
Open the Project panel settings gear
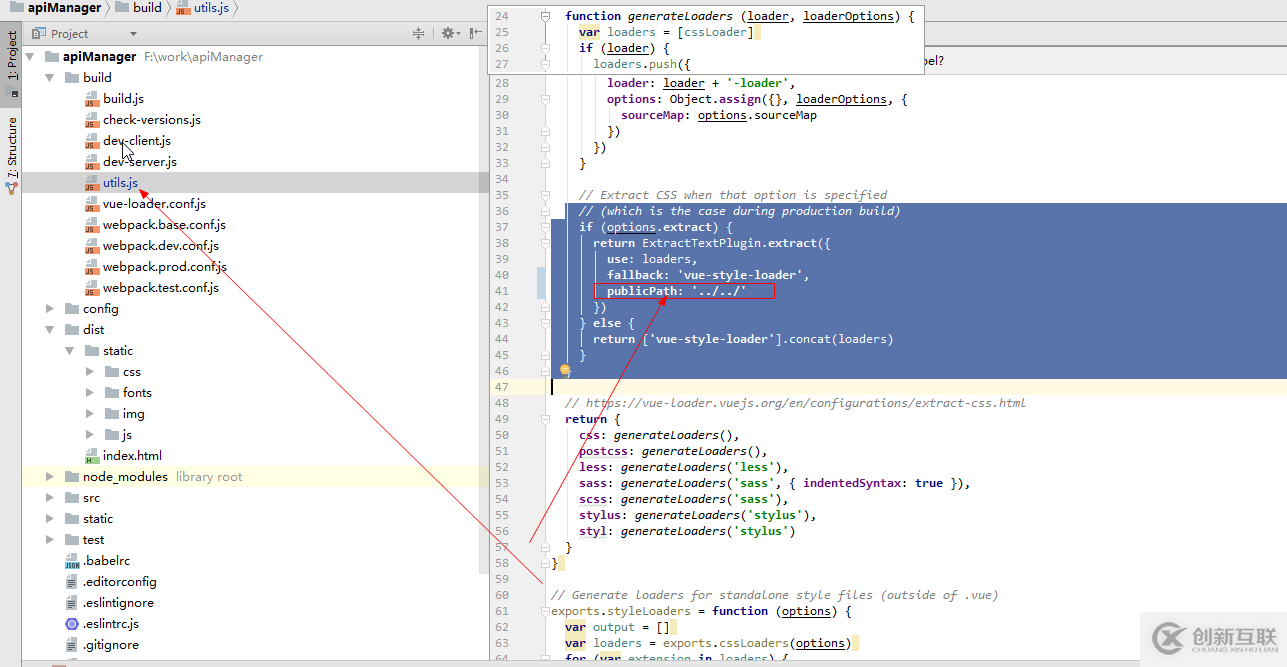(x=448, y=33)
